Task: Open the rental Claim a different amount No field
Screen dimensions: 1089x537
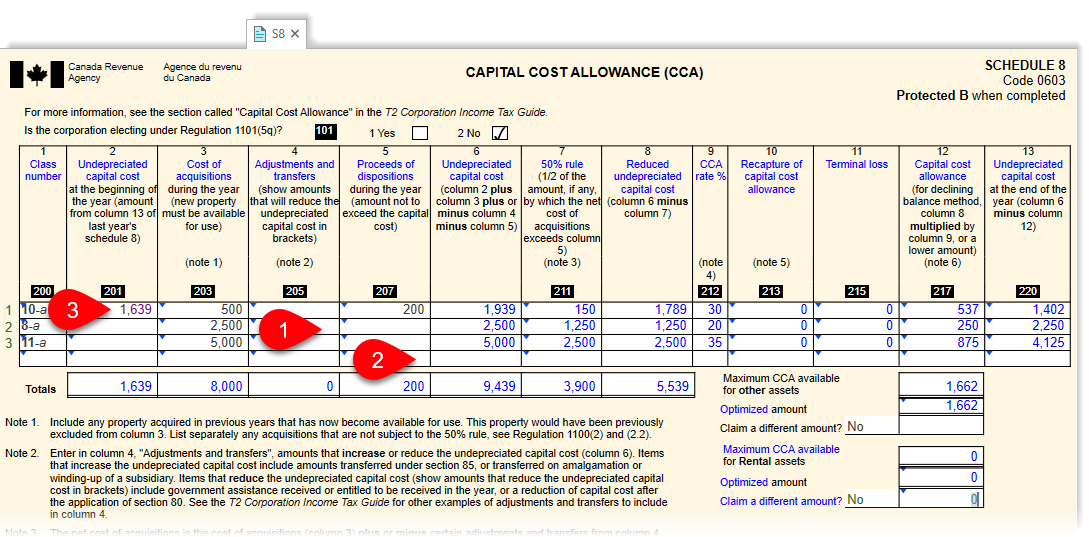Action: [x=872, y=499]
